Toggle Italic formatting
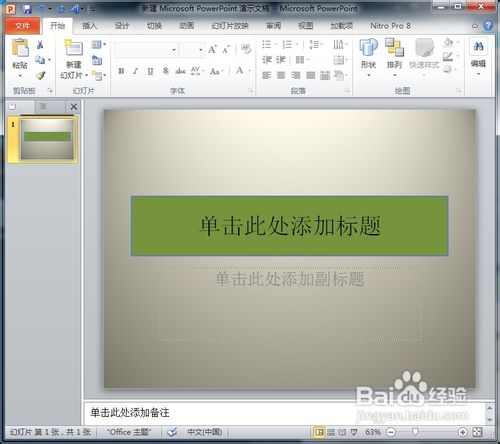The image size is (500, 444). [x=135, y=71]
